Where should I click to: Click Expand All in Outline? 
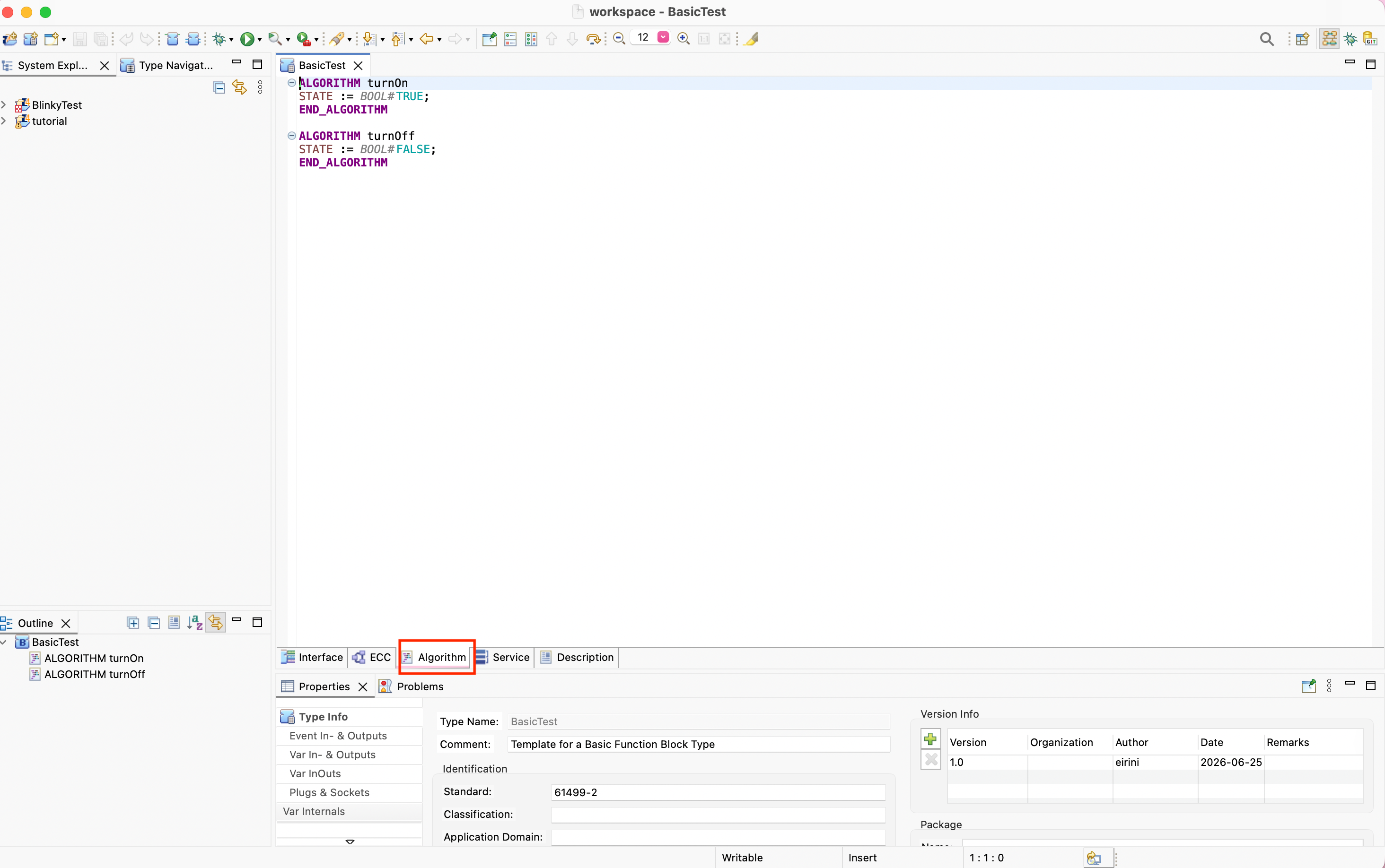133,623
